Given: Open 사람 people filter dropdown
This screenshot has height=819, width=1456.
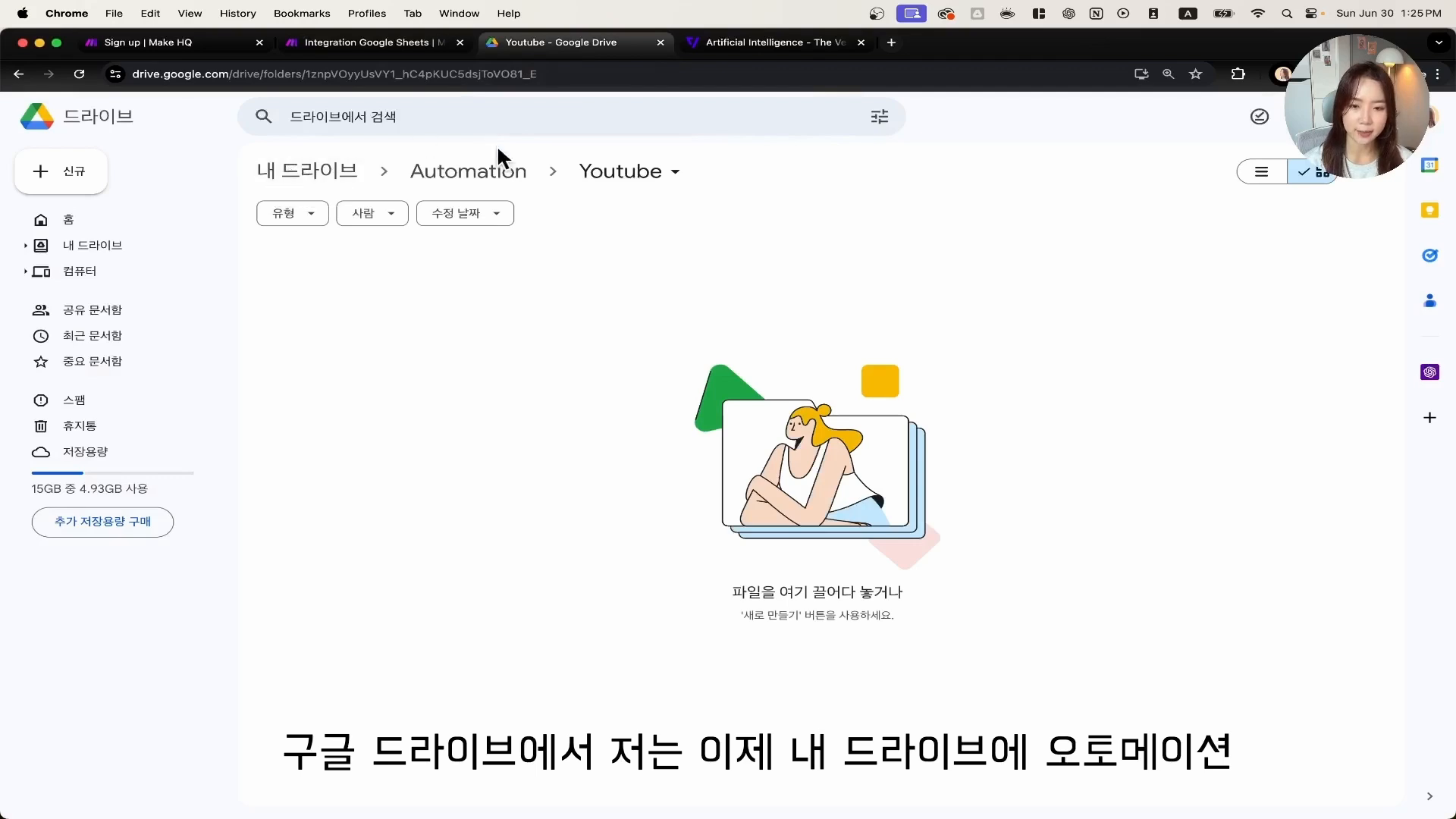Looking at the screenshot, I should 372,214.
